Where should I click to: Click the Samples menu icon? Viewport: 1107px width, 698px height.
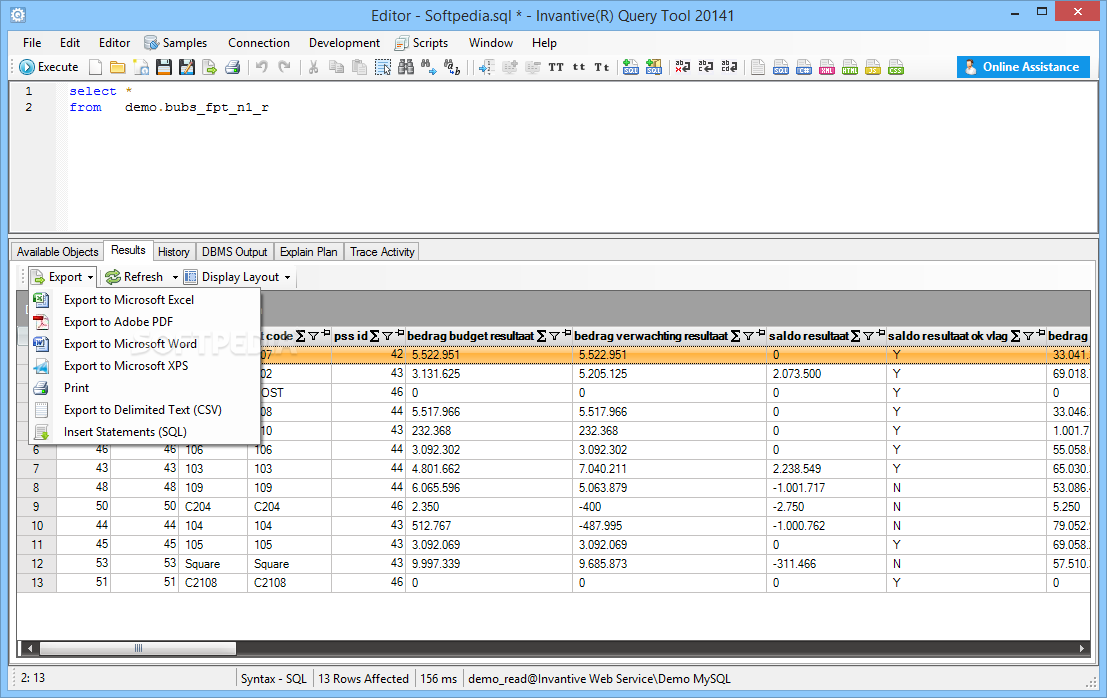pyautogui.click(x=151, y=43)
